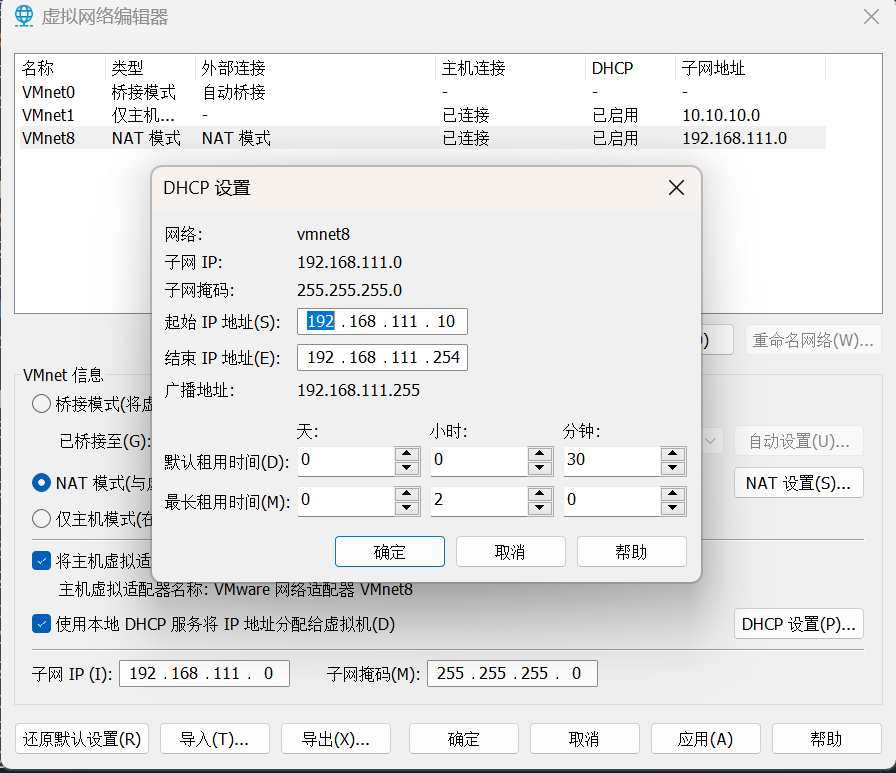Increase the 最长租用时间 hours value
The width and height of the screenshot is (896, 773).
pos(540,494)
